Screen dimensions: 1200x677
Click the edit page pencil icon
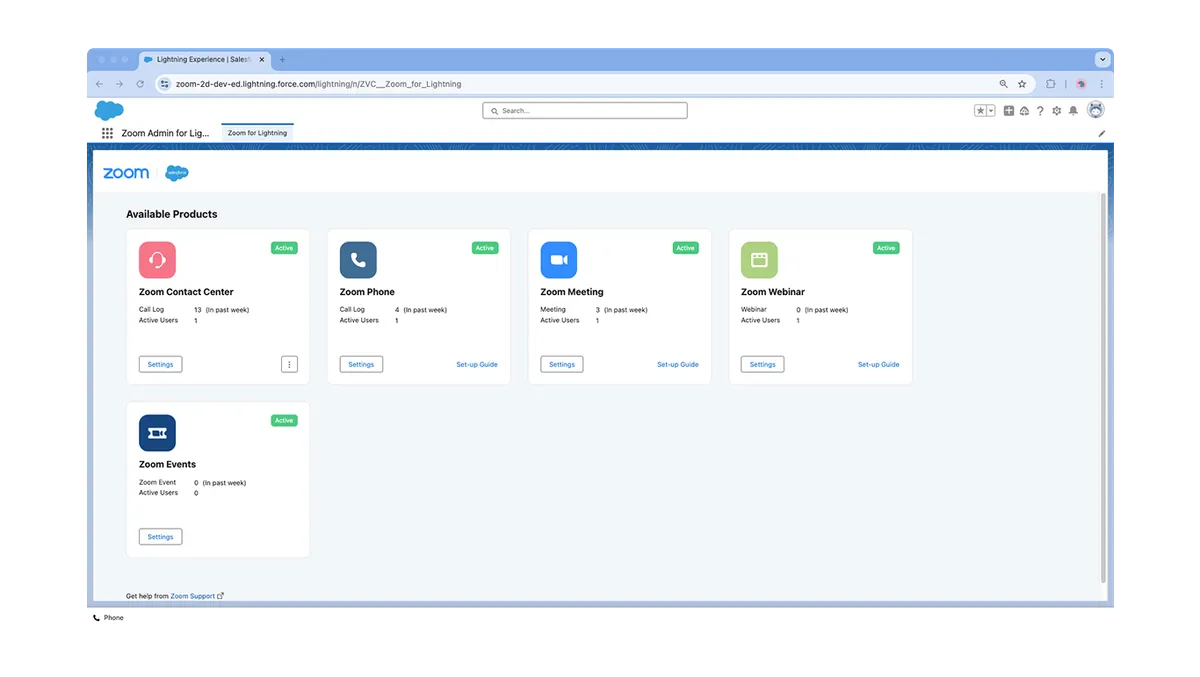[1102, 133]
